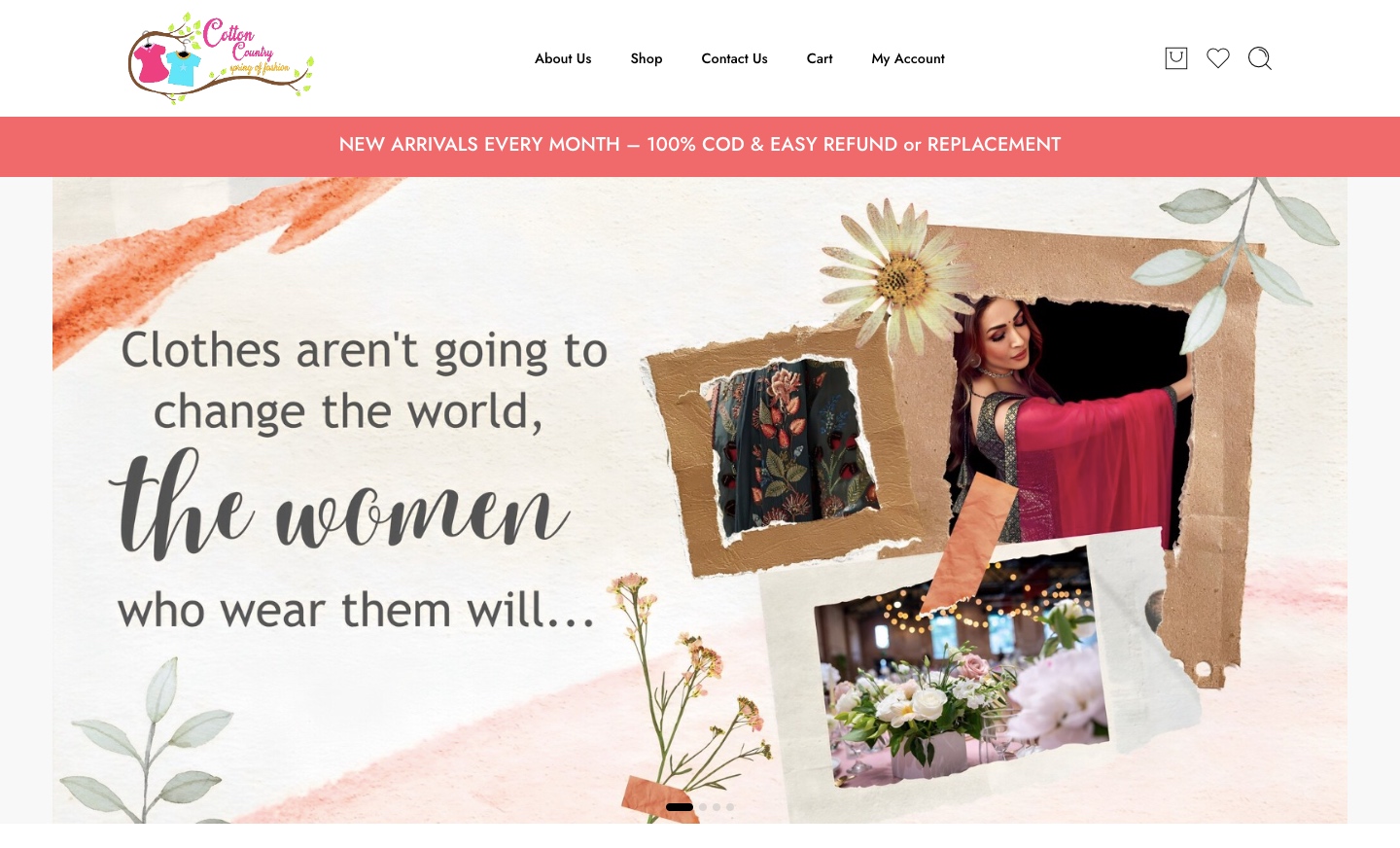Open the wishlist heart icon

click(1218, 58)
